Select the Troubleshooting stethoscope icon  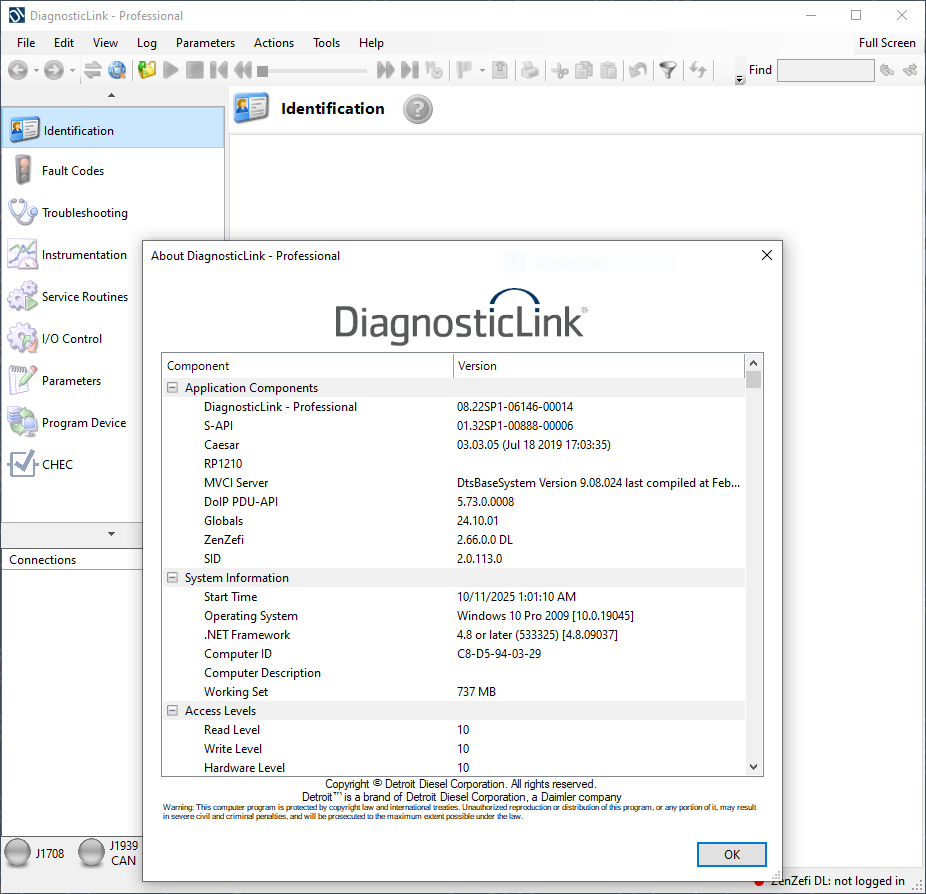tap(22, 212)
